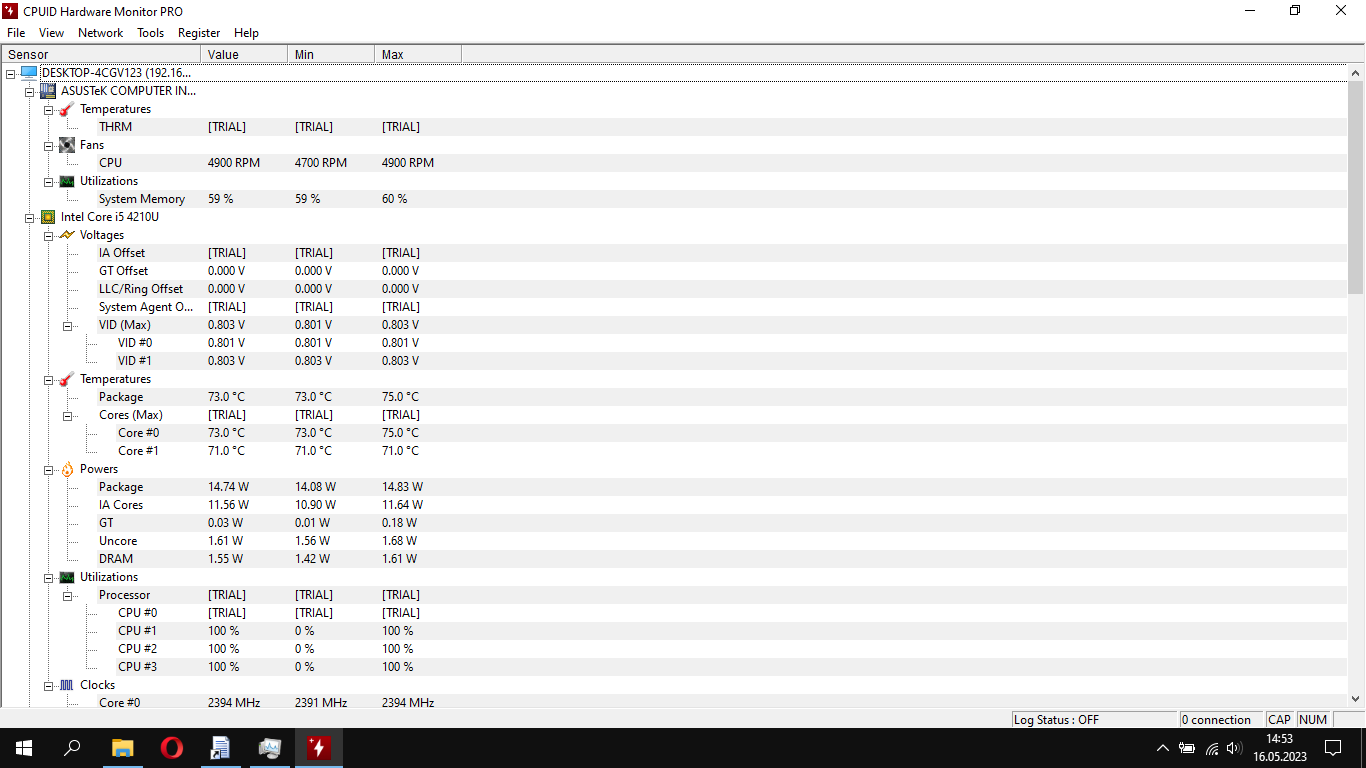1366x768 pixels.
Task: Click the Max column header
Action: (418, 54)
